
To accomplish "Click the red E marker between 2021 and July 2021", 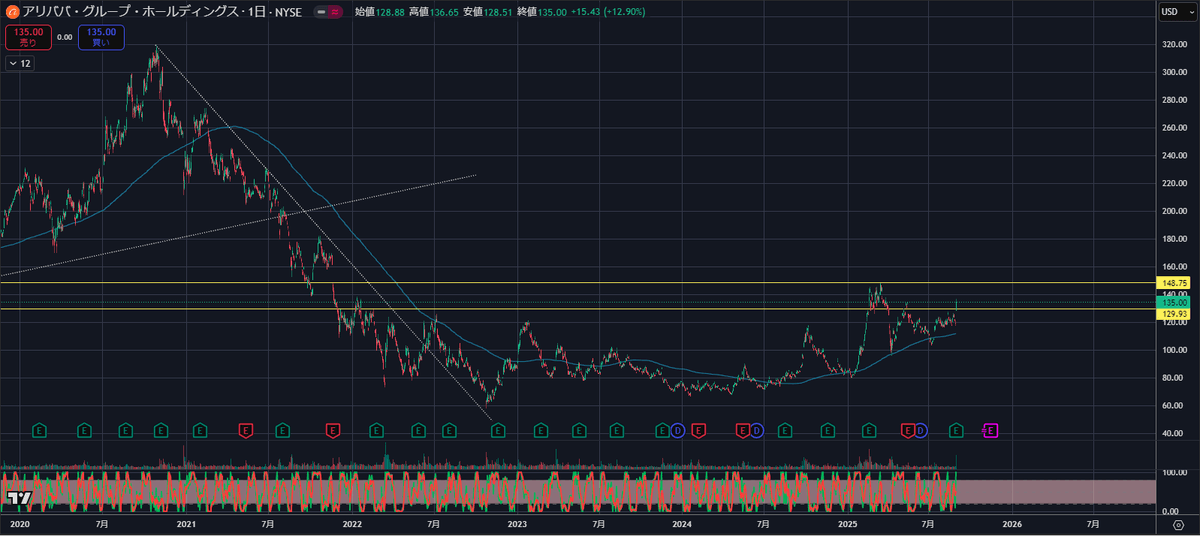I will pyautogui.click(x=246, y=431).
